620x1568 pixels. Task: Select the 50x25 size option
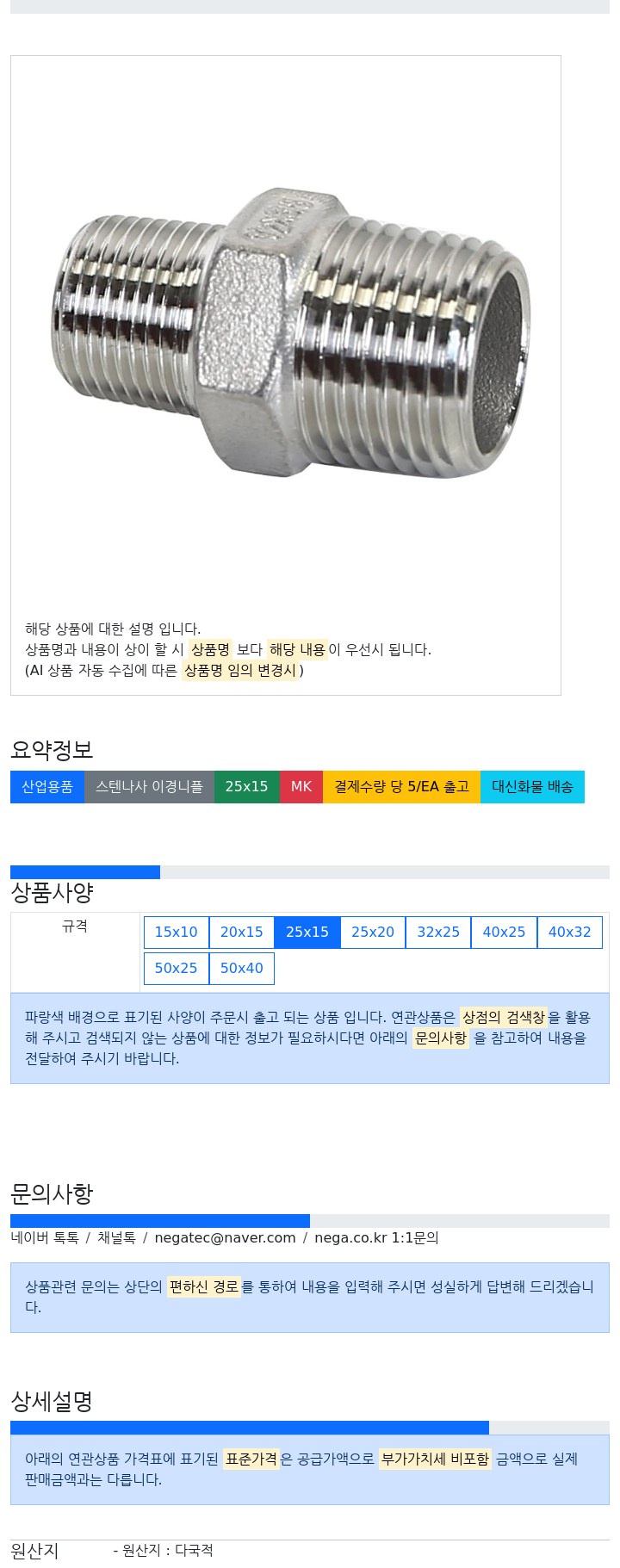[x=176, y=969]
